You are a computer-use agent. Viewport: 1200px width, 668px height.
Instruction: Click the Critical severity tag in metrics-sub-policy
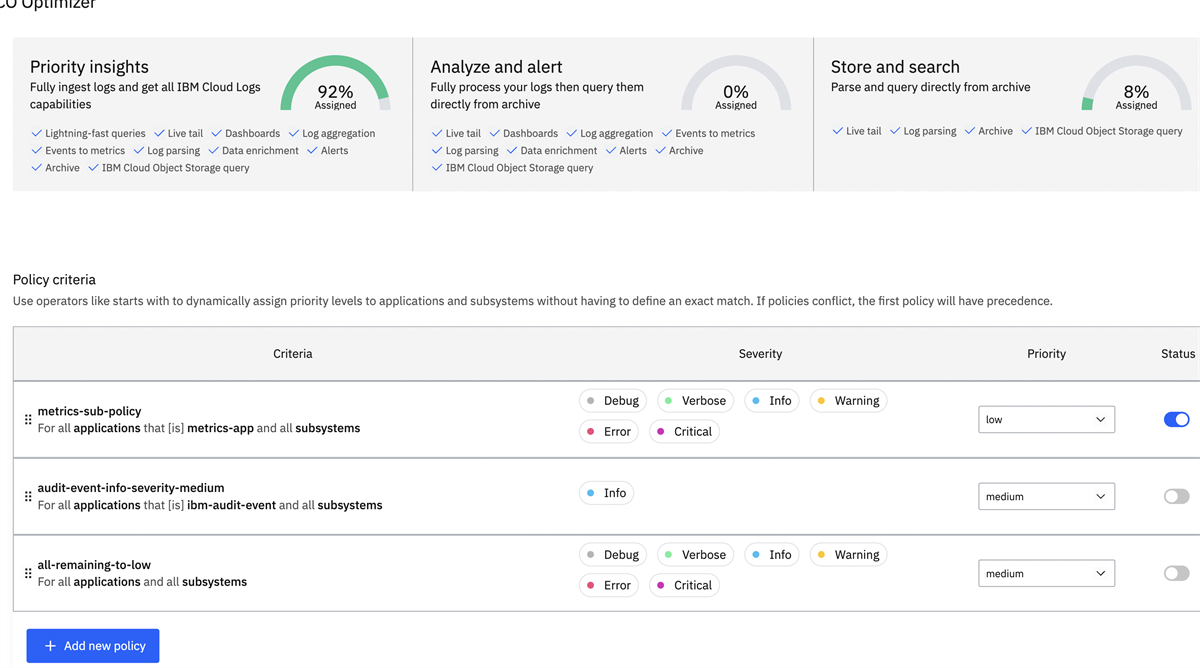pos(684,432)
